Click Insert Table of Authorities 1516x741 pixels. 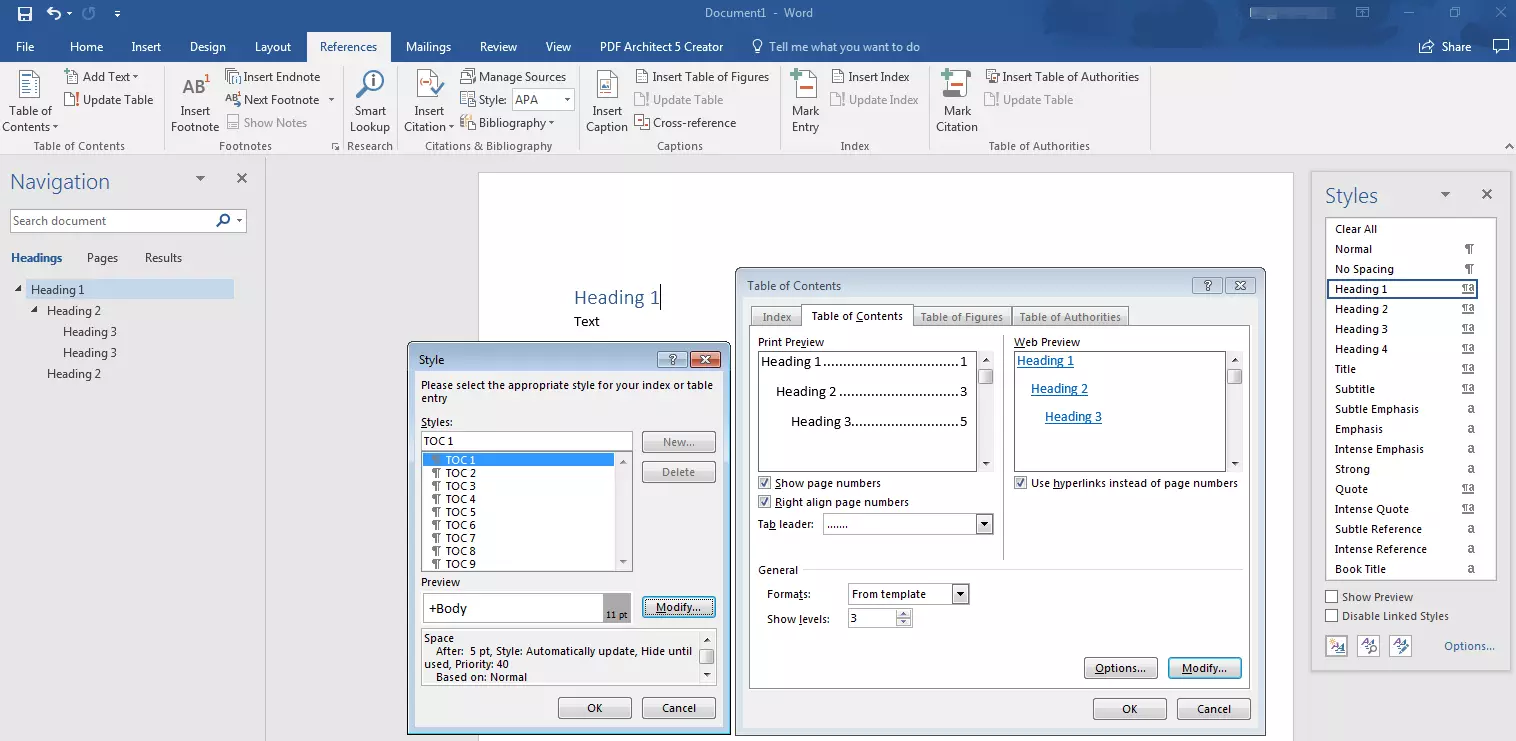(x=1062, y=76)
